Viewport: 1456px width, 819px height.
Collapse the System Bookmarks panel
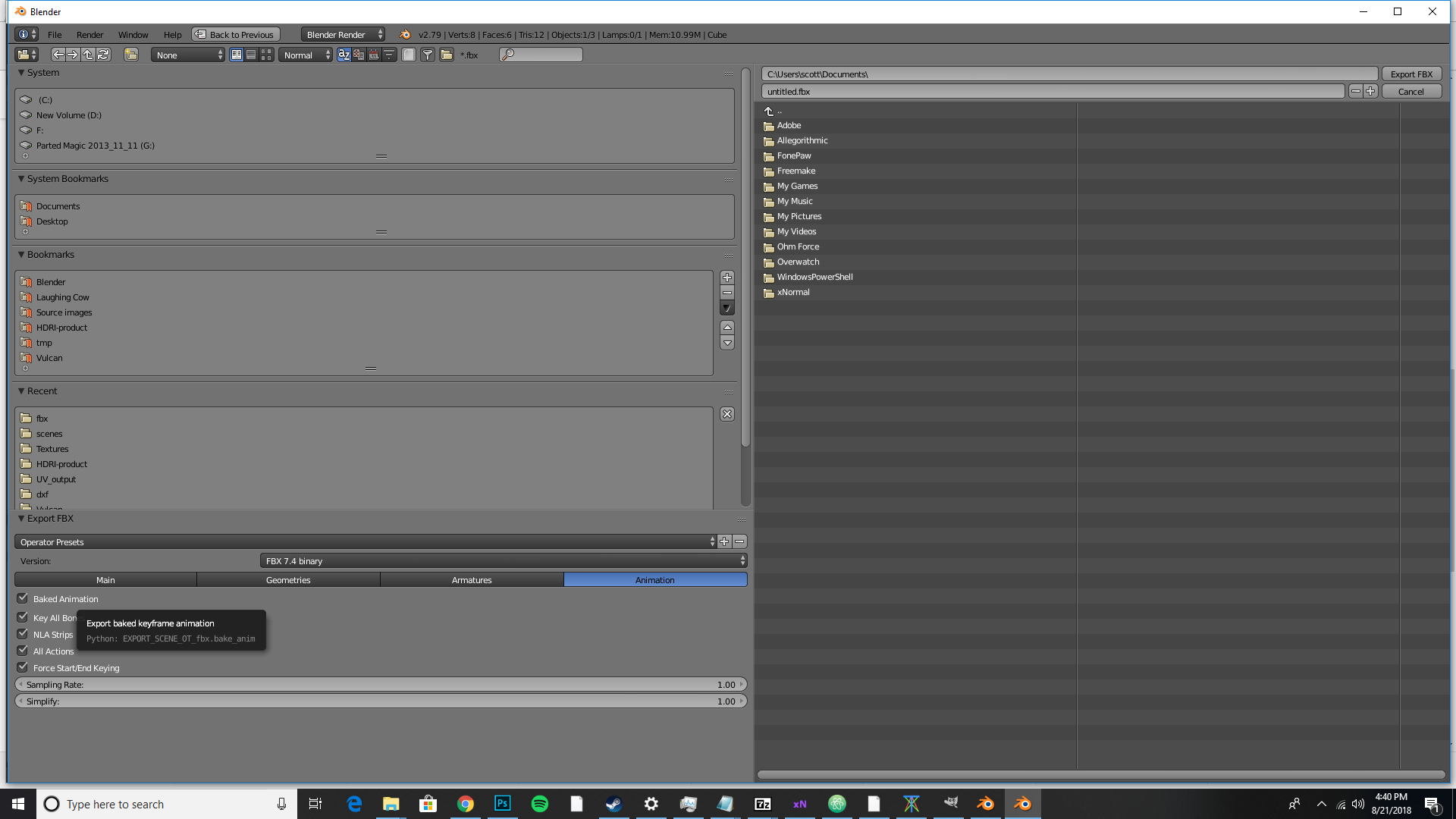tap(21, 179)
